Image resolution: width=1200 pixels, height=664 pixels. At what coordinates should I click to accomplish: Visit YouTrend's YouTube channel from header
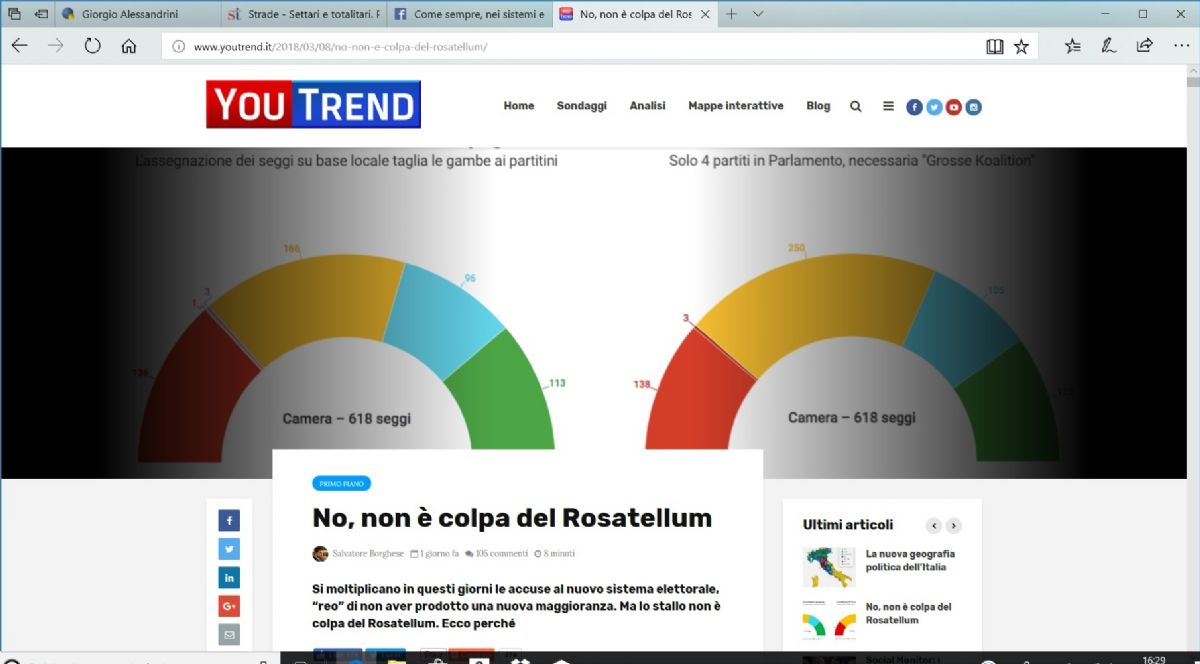coord(954,107)
